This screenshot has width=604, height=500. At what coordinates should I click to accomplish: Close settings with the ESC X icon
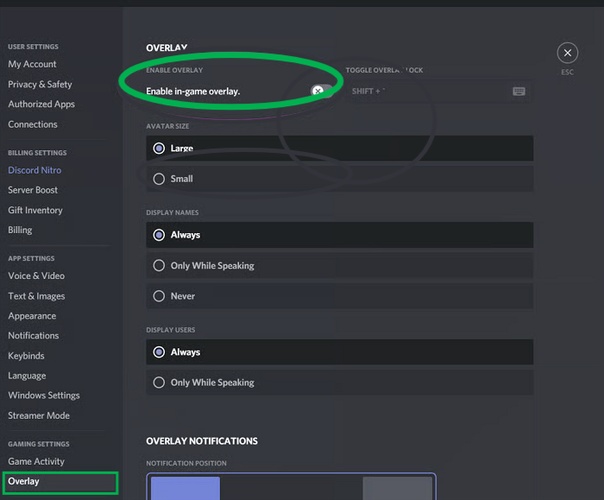pyautogui.click(x=567, y=52)
